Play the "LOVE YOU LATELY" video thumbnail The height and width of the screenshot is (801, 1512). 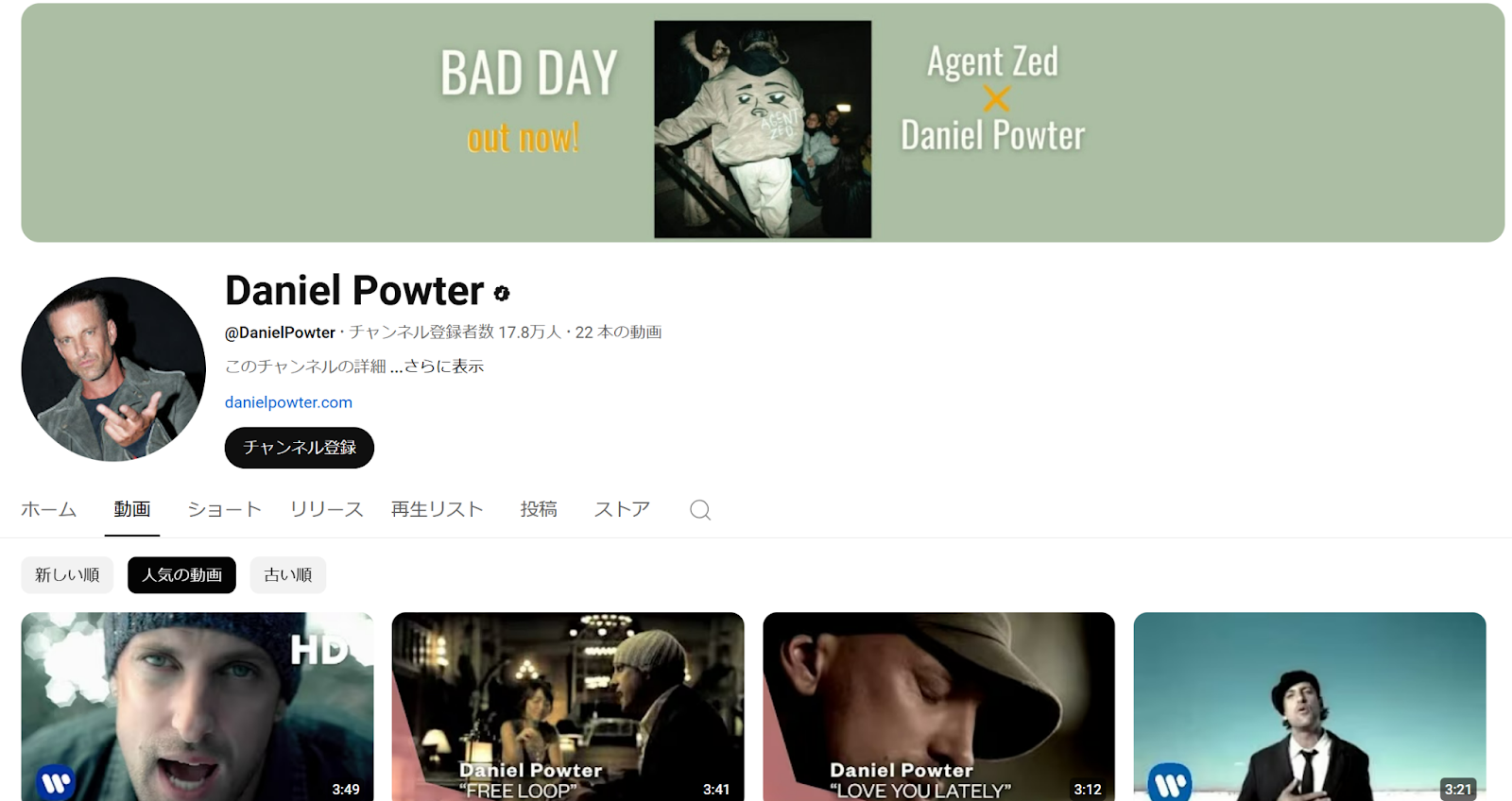938,707
